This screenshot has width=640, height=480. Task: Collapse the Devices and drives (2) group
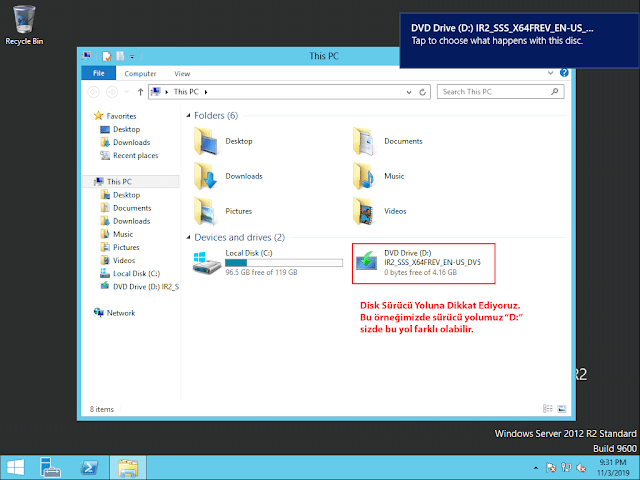[x=188, y=237]
